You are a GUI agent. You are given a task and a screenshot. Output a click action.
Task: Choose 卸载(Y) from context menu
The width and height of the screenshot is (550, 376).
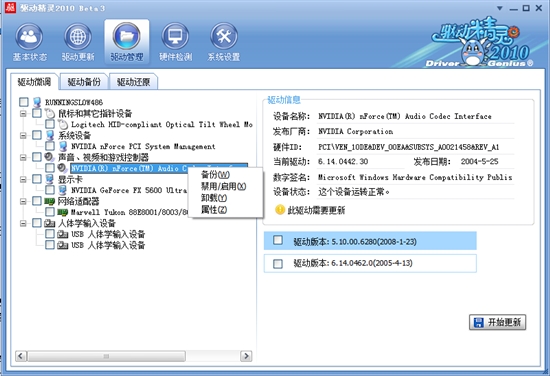pyautogui.click(x=214, y=198)
